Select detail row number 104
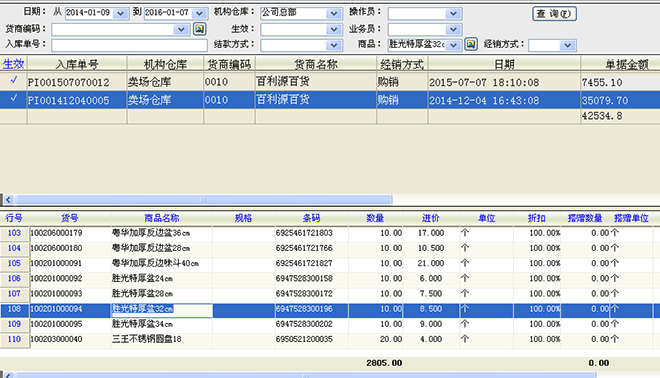The width and height of the screenshot is (660, 378). coord(14,248)
